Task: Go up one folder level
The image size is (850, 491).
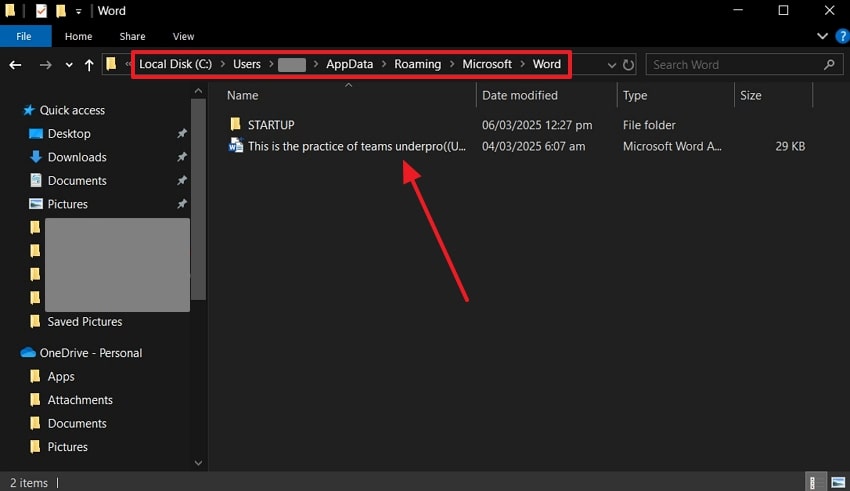Action: point(89,65)
